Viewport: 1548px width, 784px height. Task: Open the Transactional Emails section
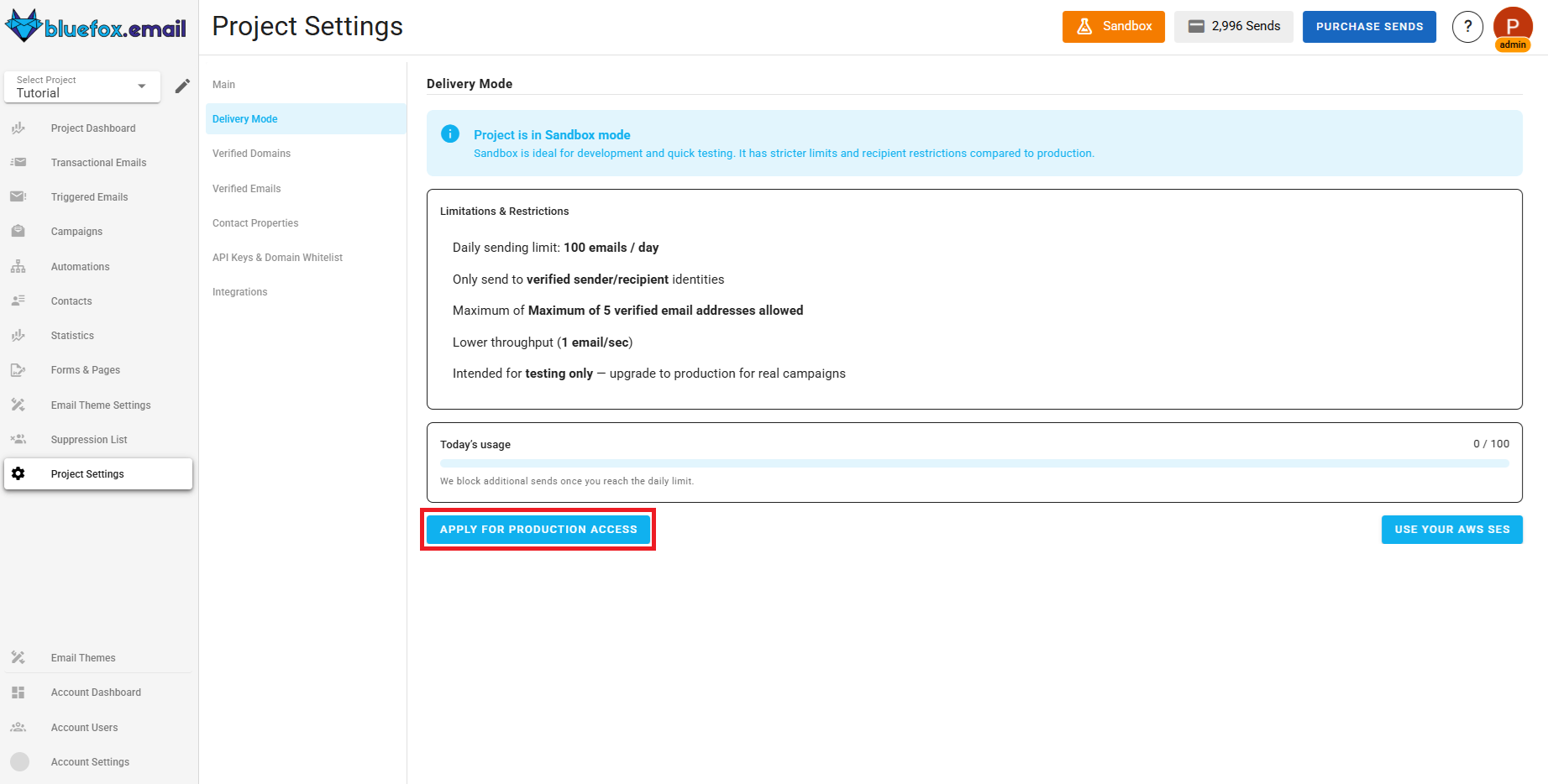click(98, 162)
